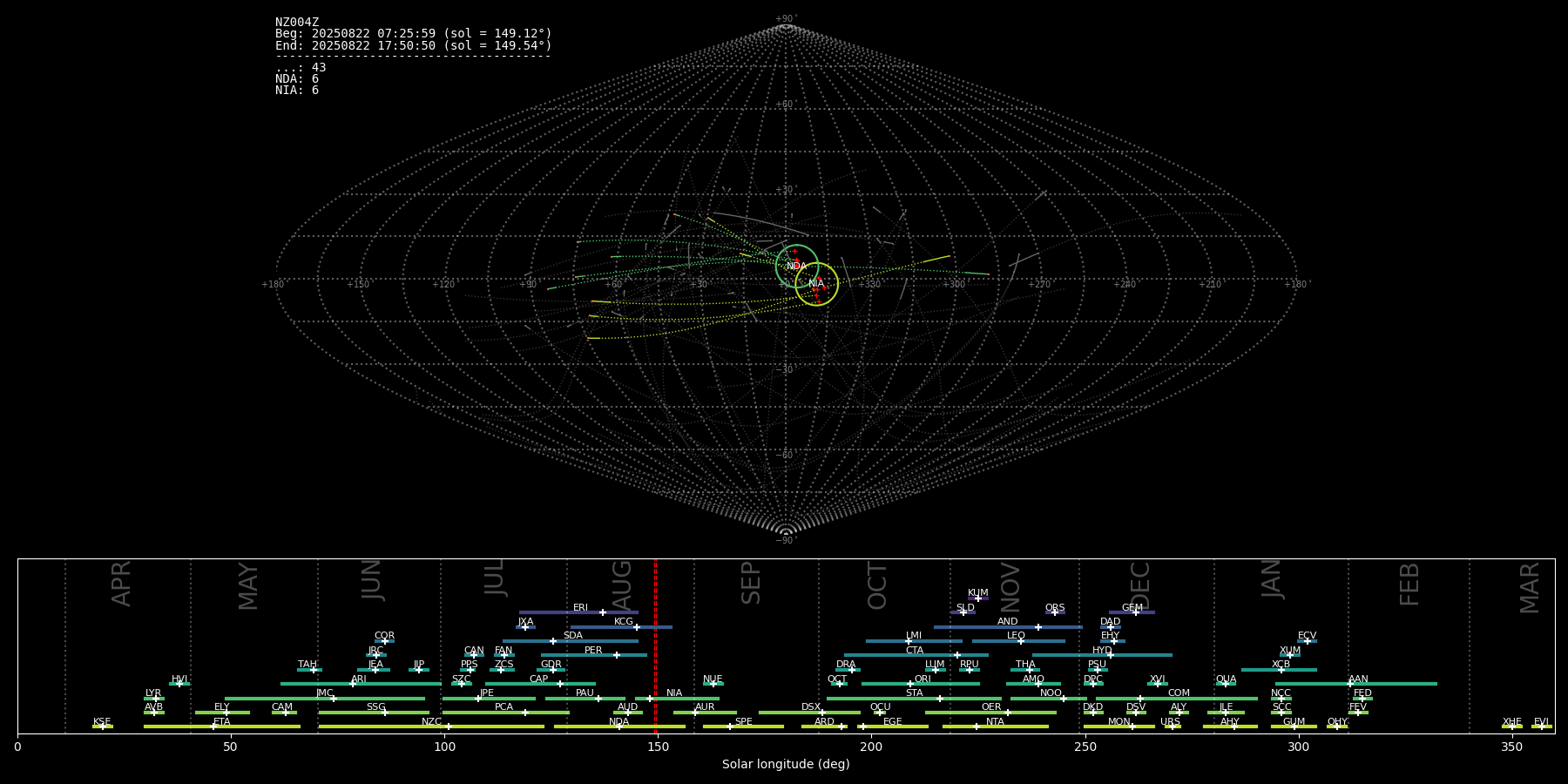This screenshot has height=784, width=1568.
Task: Click the AND shower label
Action: [1007, 622]
